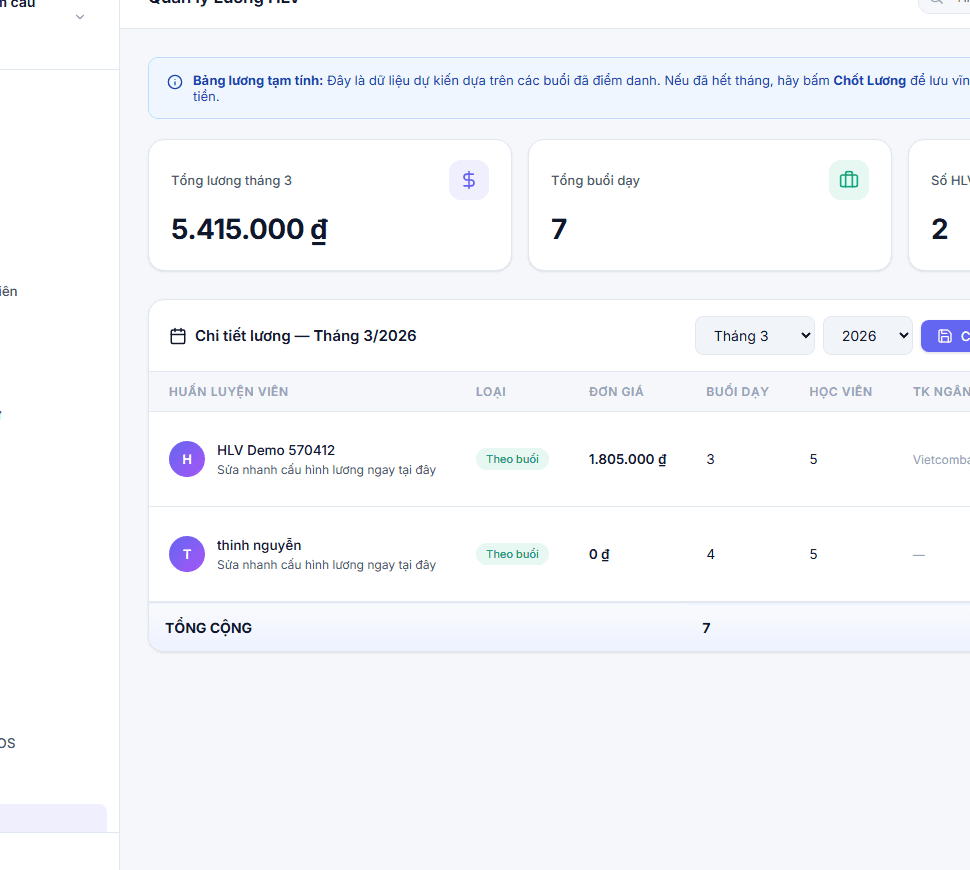Expand the sidebar chevron at the top
The width and height of the screenshot is (970, 870).
(80, 17)
